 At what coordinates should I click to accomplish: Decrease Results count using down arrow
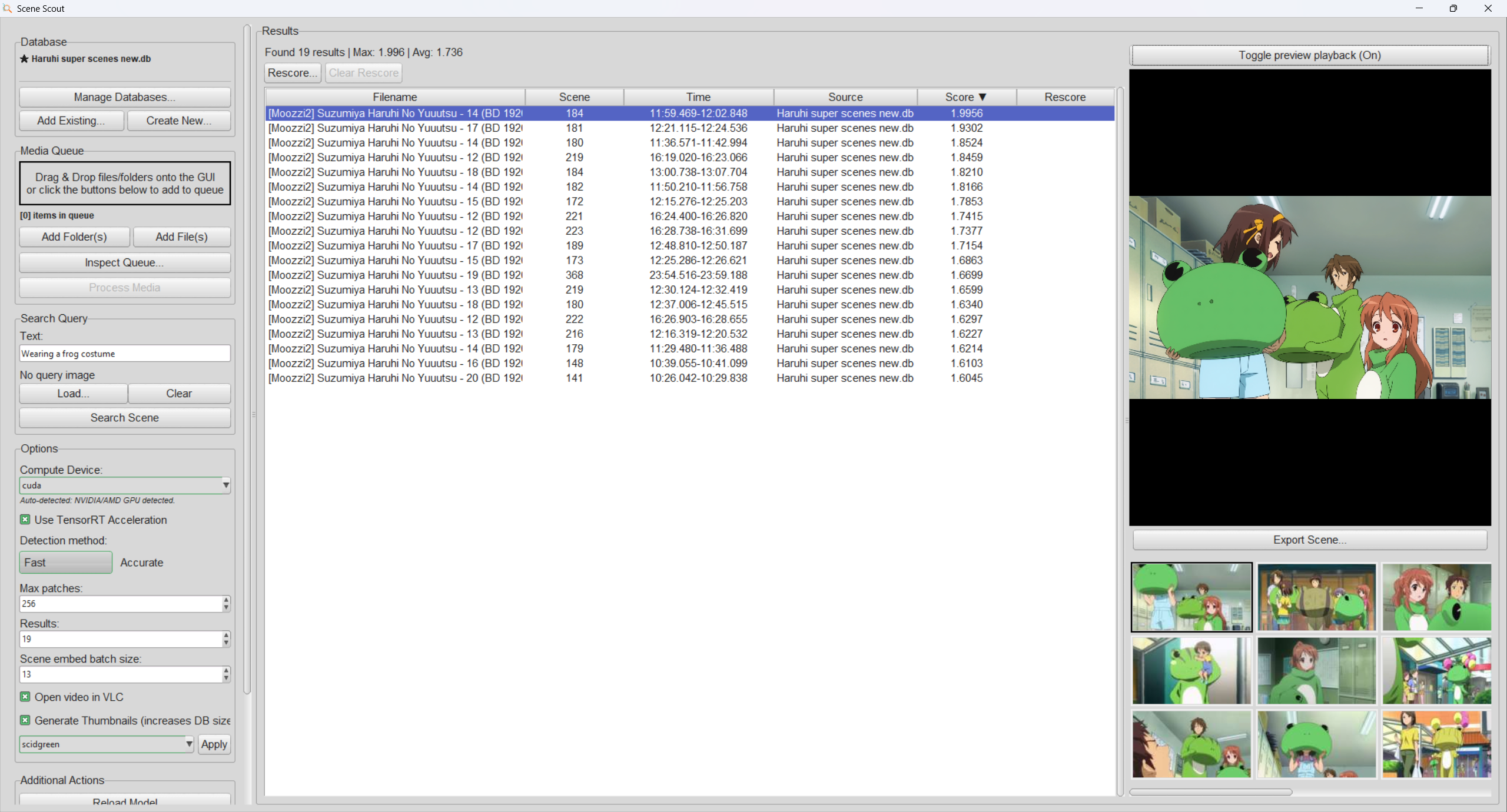[x=226, y=643]
